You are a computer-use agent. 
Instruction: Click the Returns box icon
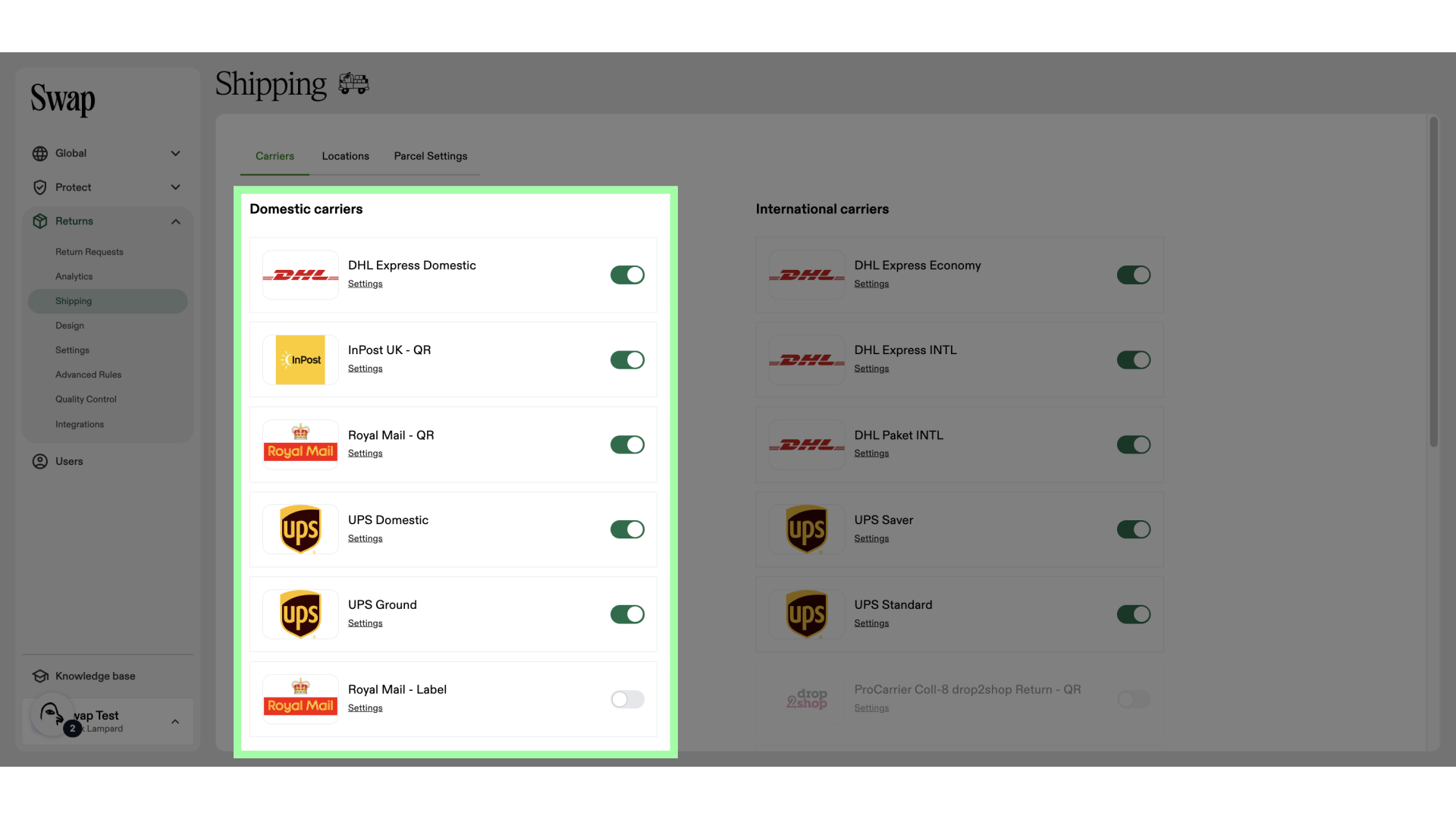pyautogui.click(x=40, y=221)
